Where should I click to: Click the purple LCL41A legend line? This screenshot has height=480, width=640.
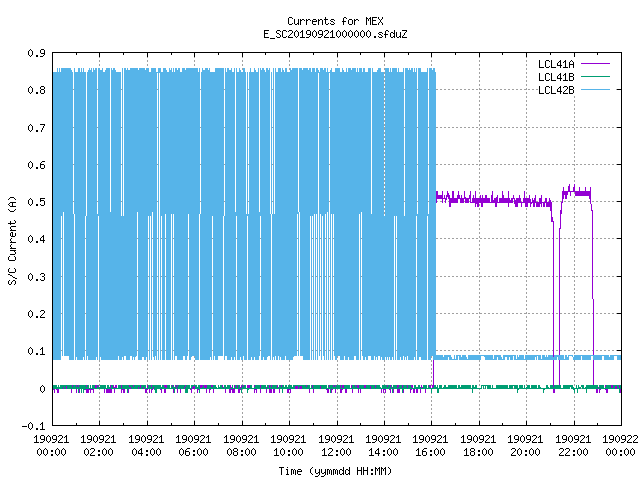pos(595,64)
